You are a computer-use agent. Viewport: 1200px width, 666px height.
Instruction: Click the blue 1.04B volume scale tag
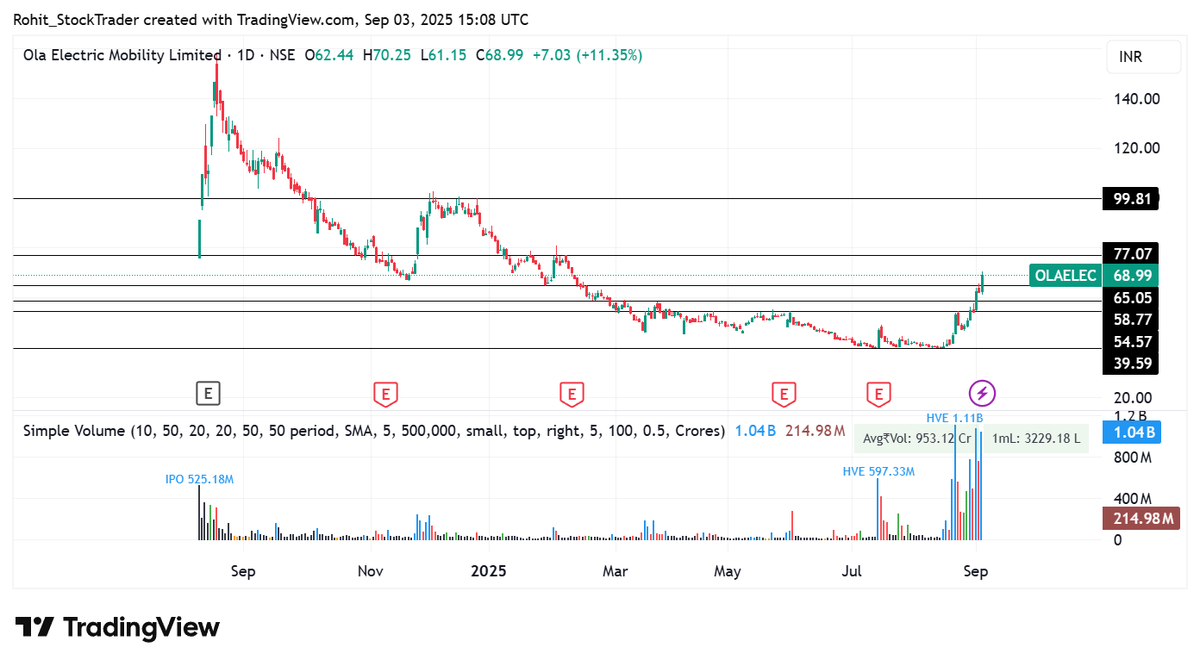1131,432
